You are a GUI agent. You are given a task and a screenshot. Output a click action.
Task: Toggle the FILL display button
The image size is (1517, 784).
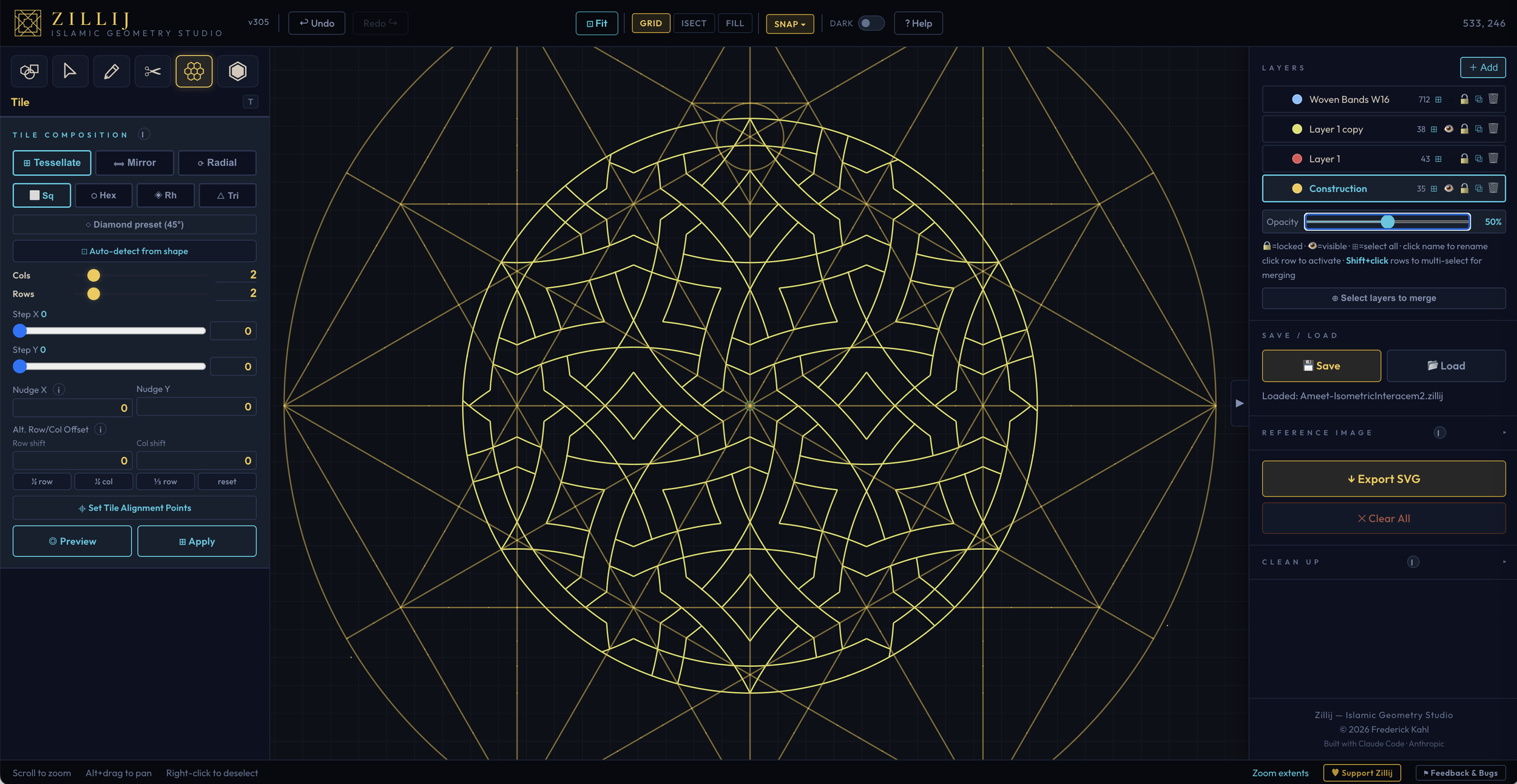pyautogui.click(x=734, y=23)
